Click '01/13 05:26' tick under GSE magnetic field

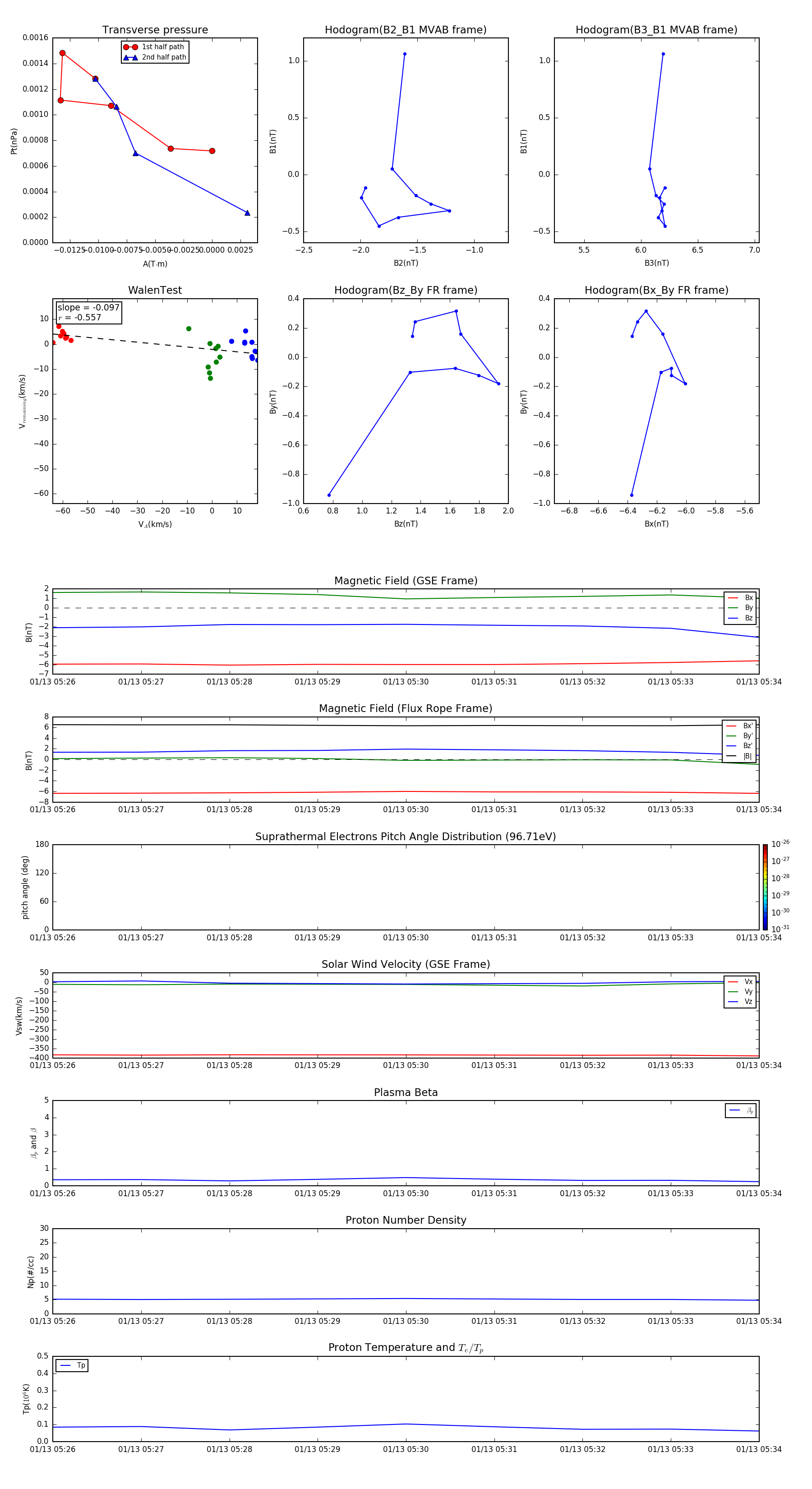(53, 682)
